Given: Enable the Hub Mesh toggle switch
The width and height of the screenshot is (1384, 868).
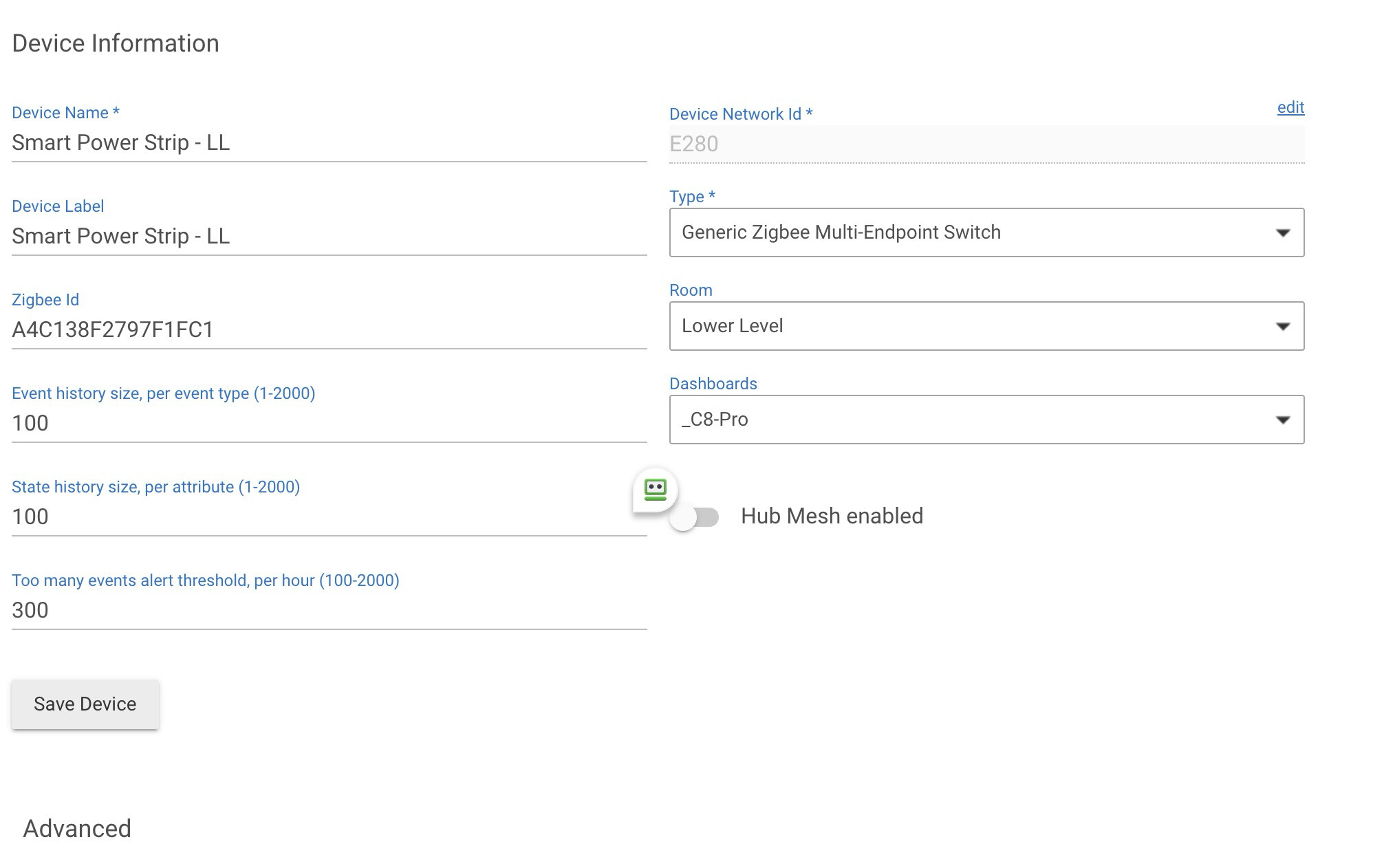Looking at the screenshot, I should [x=695, y=517].
